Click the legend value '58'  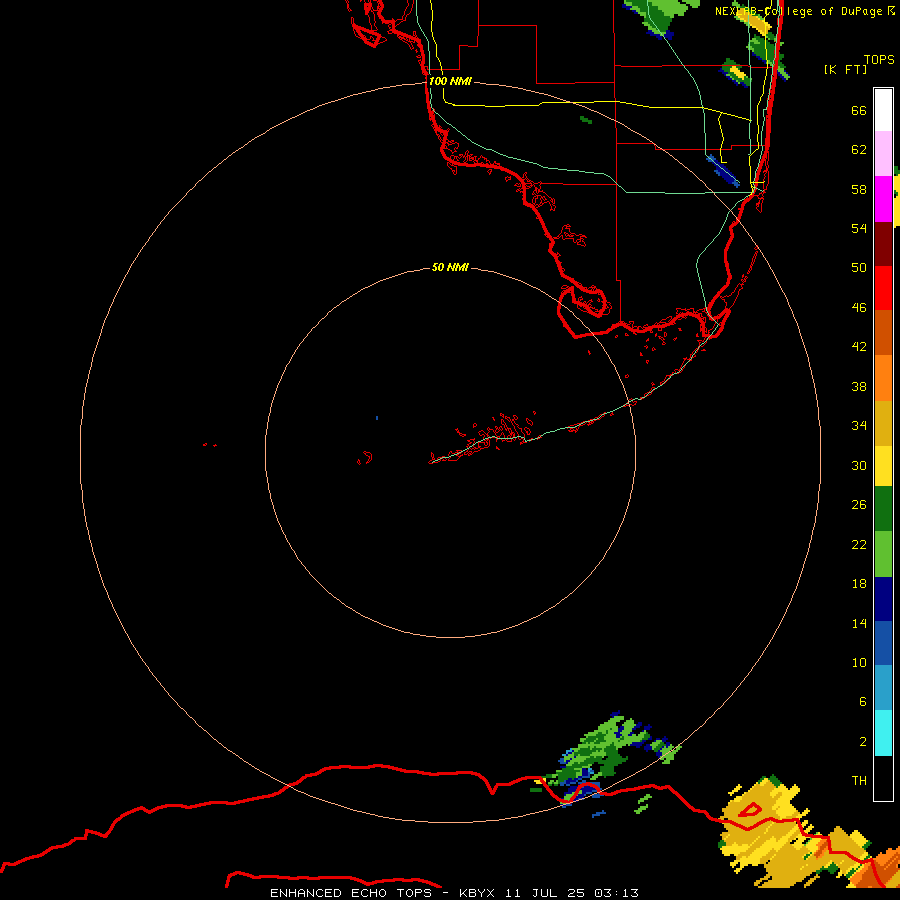click(859, 189)
